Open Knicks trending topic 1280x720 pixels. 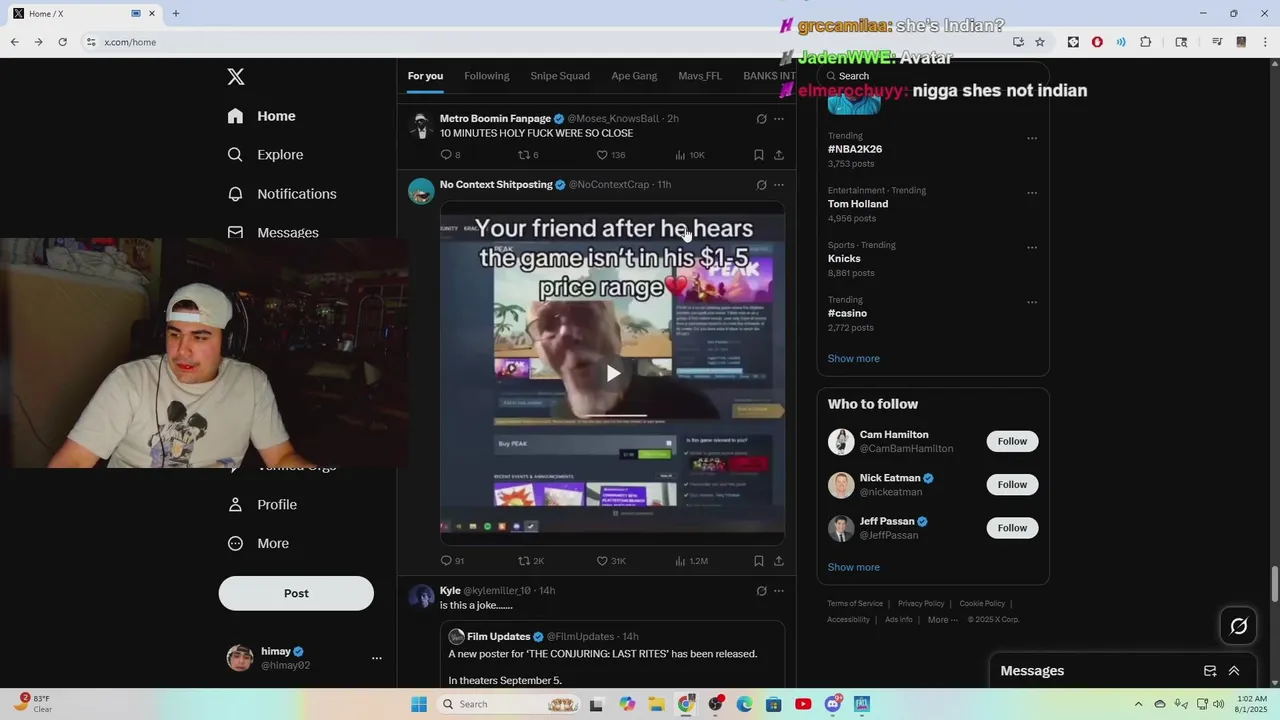(x=844, y=259)
